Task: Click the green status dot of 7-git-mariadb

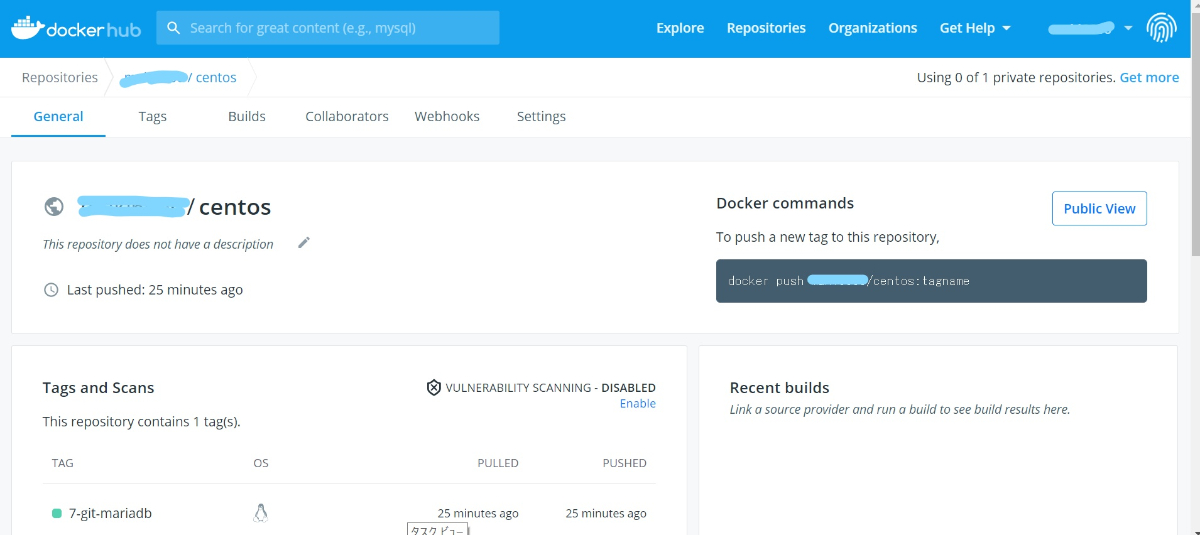Action: tap(57, 514)
